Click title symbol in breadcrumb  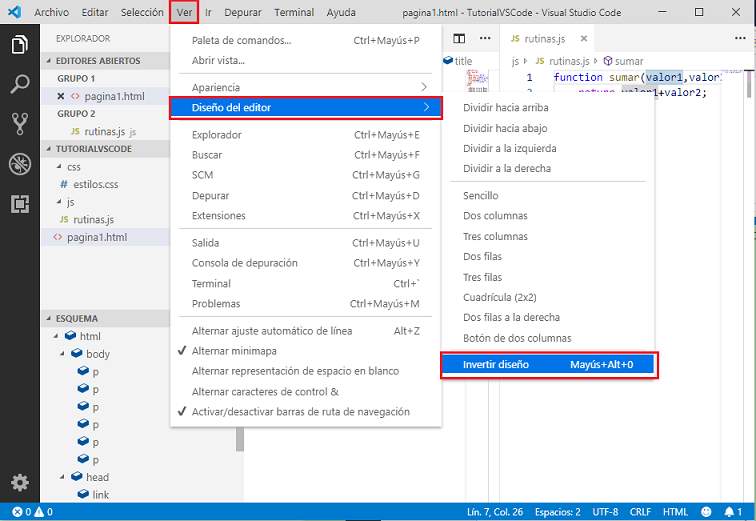click(x=458, y=61)
